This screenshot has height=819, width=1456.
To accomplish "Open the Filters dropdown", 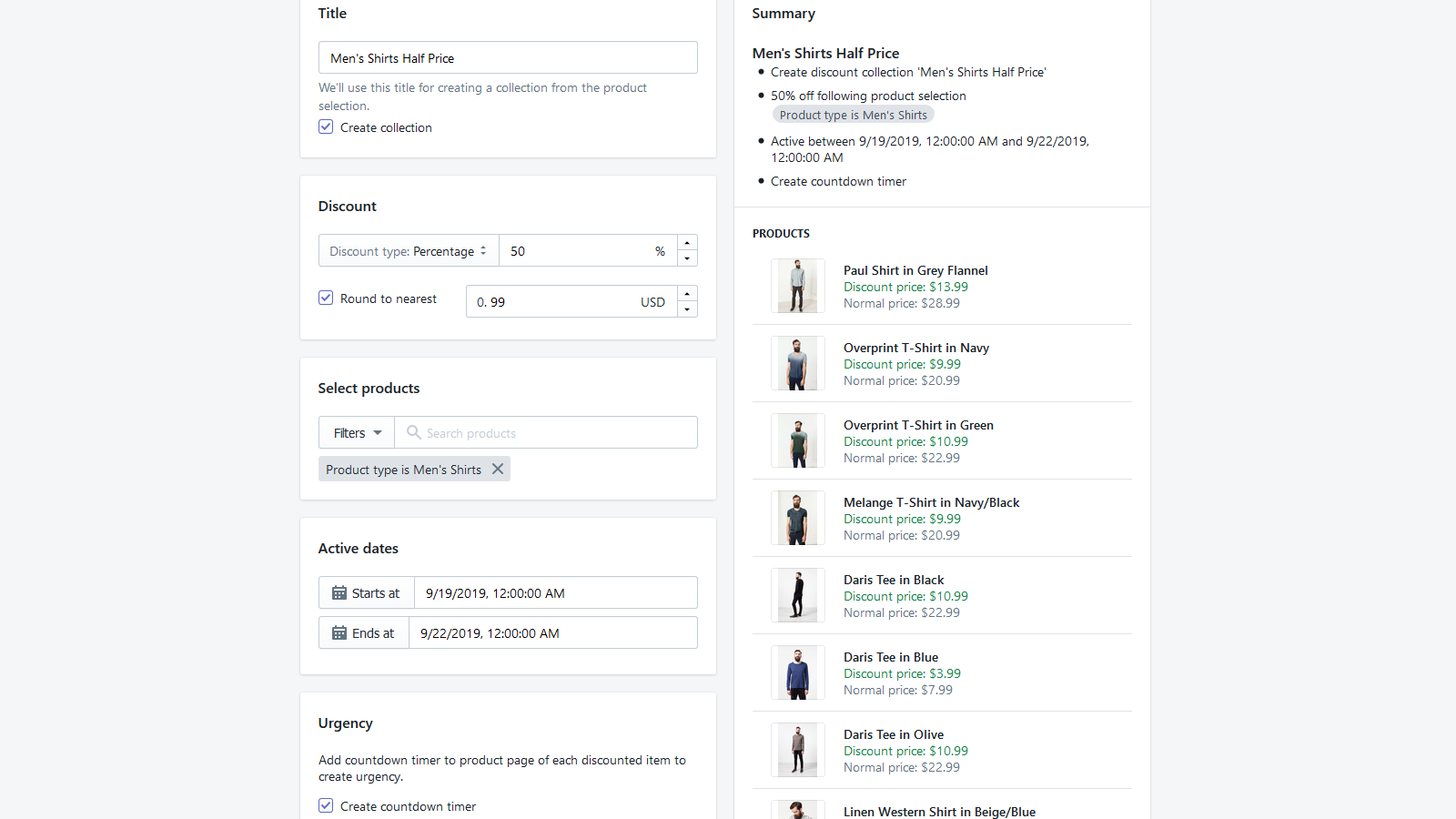I will tap(356, 432).
